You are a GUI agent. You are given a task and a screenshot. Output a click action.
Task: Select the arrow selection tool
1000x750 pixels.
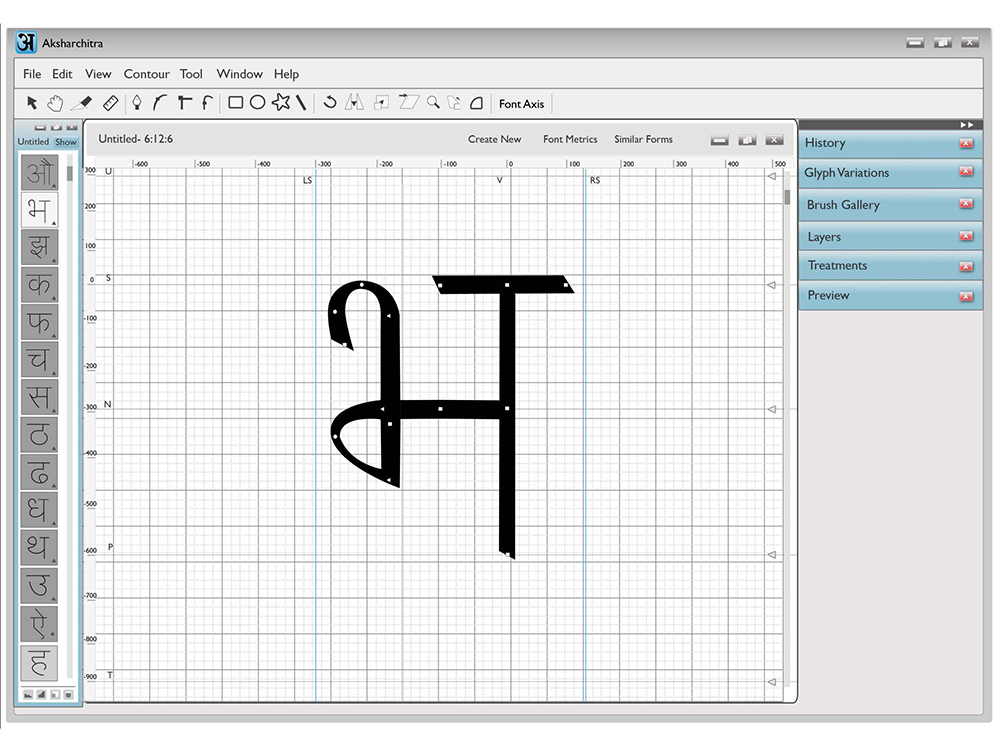(31, 103)
